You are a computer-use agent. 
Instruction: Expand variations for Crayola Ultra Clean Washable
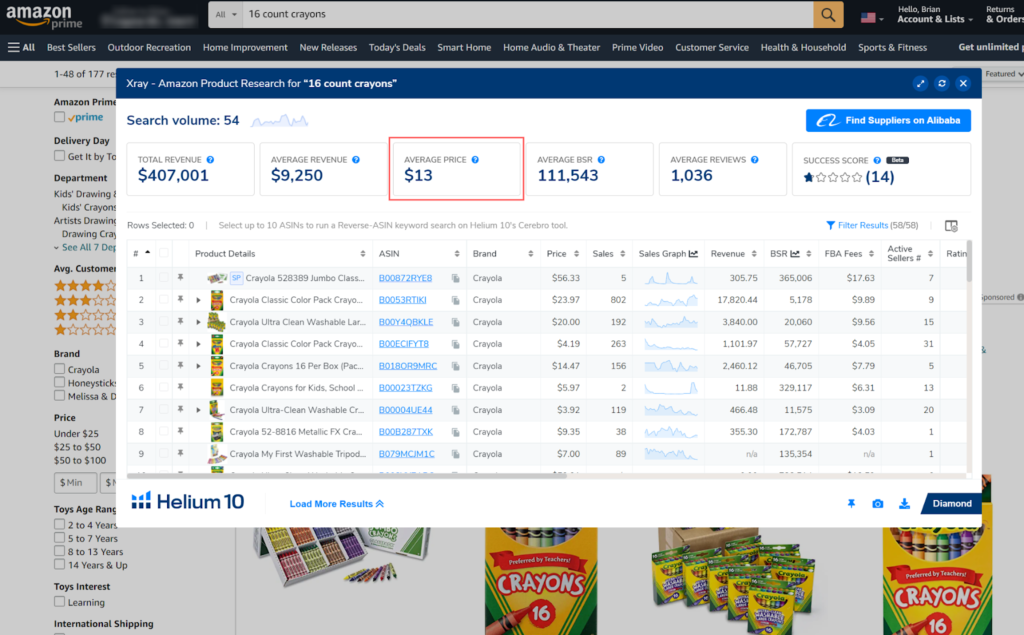click(x=198, y=322)
